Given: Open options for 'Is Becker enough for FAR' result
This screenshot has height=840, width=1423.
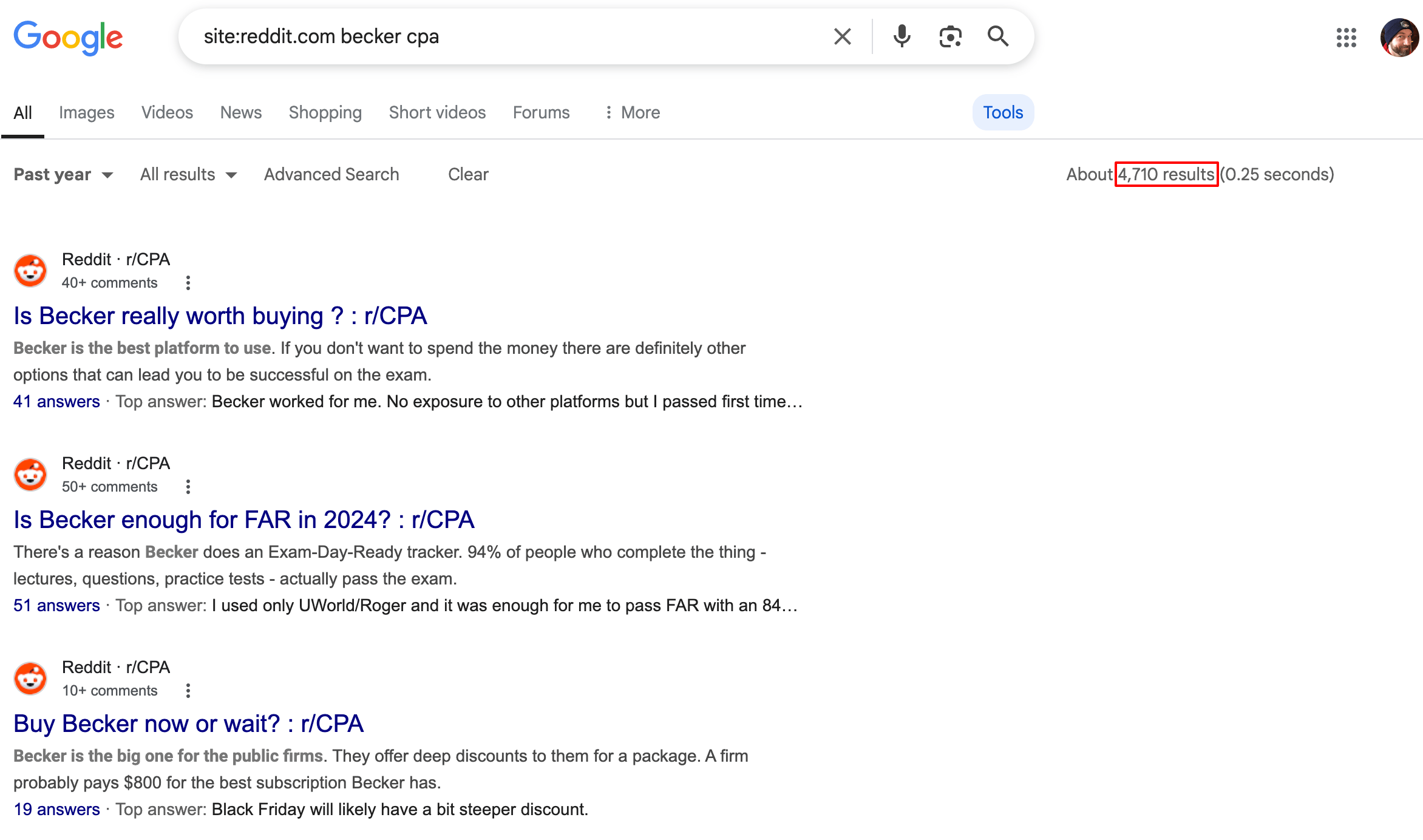Looking at the screenshot, I should pos(188,487).
